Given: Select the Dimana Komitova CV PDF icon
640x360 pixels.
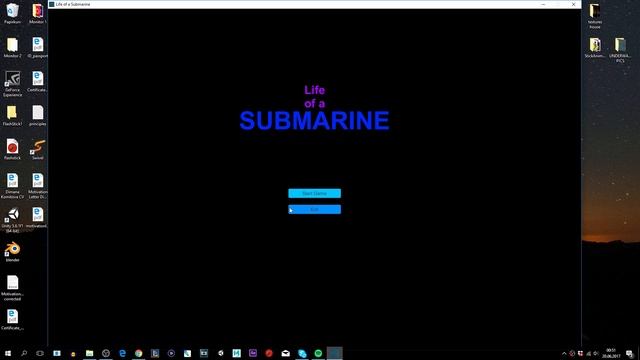Looking at the screenshot, I should tap(12, 186).
